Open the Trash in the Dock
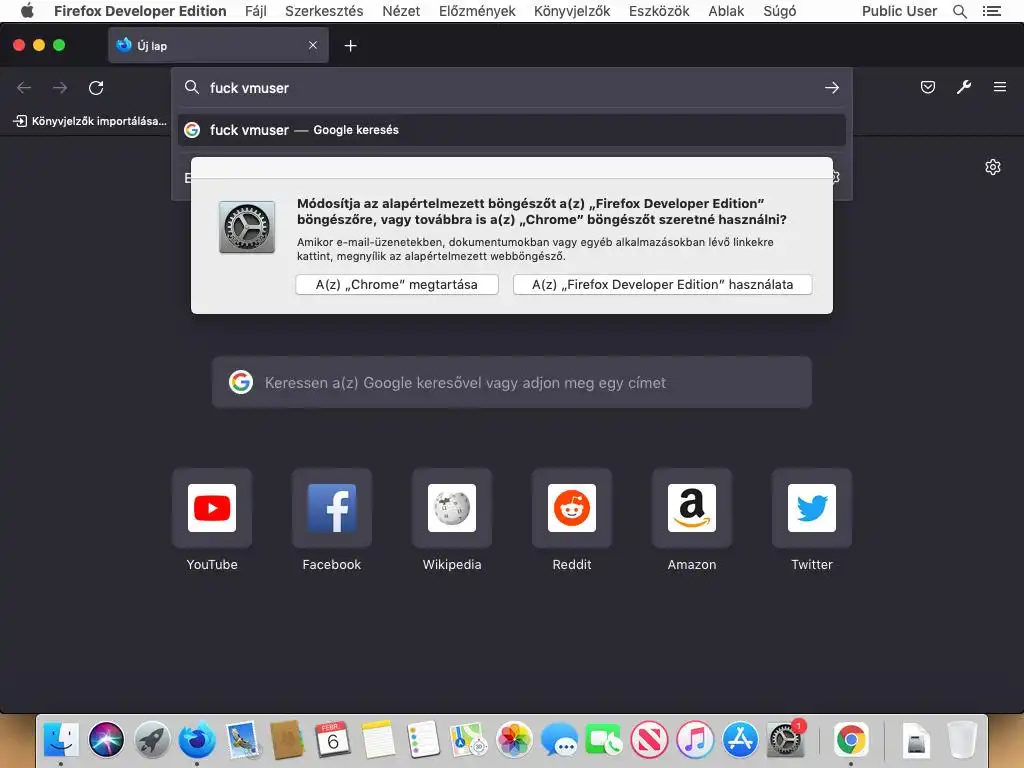This screenshot has width=1024, height=768. coord(961,740)
